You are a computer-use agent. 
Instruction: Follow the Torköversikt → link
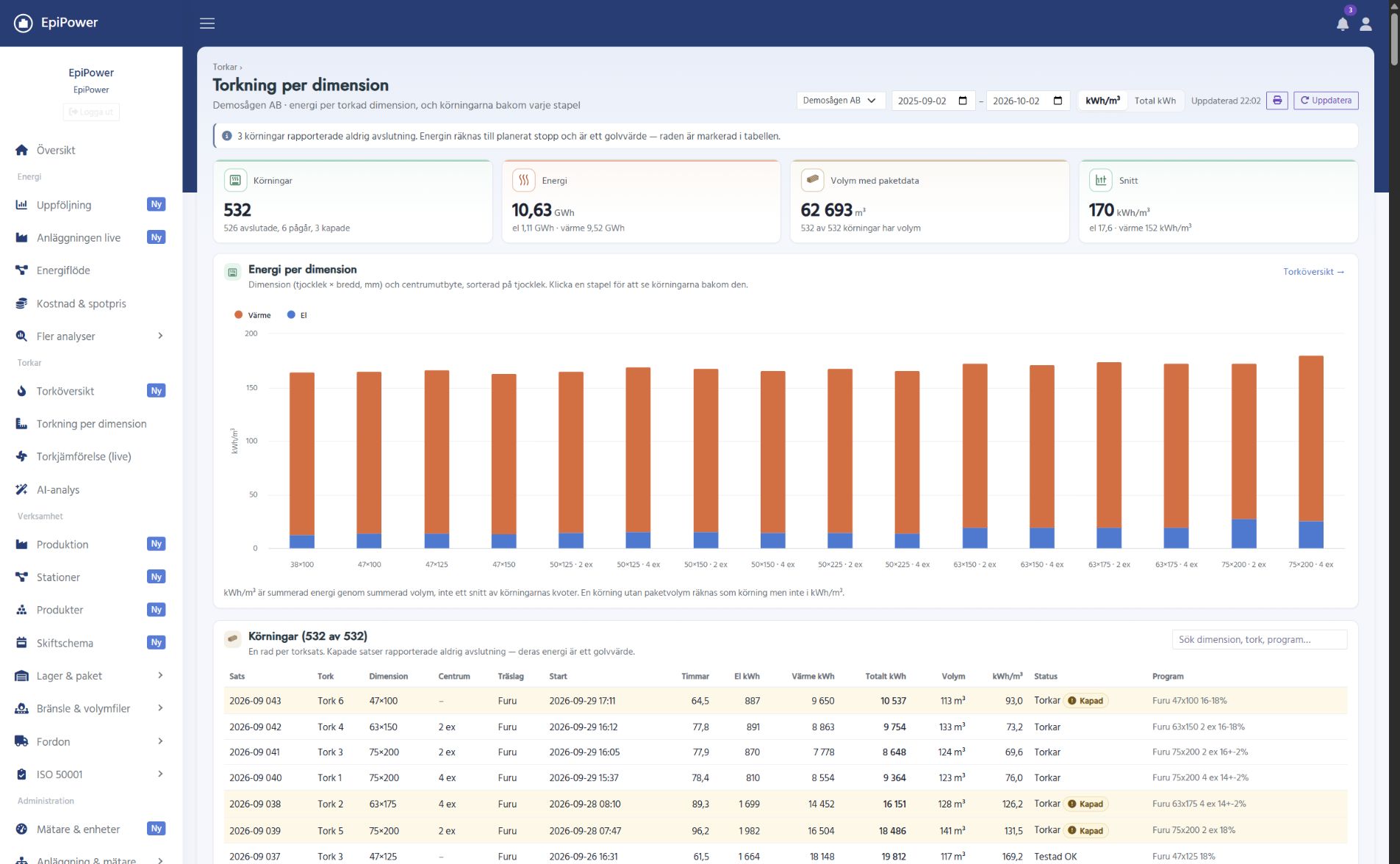(1313, 272)
